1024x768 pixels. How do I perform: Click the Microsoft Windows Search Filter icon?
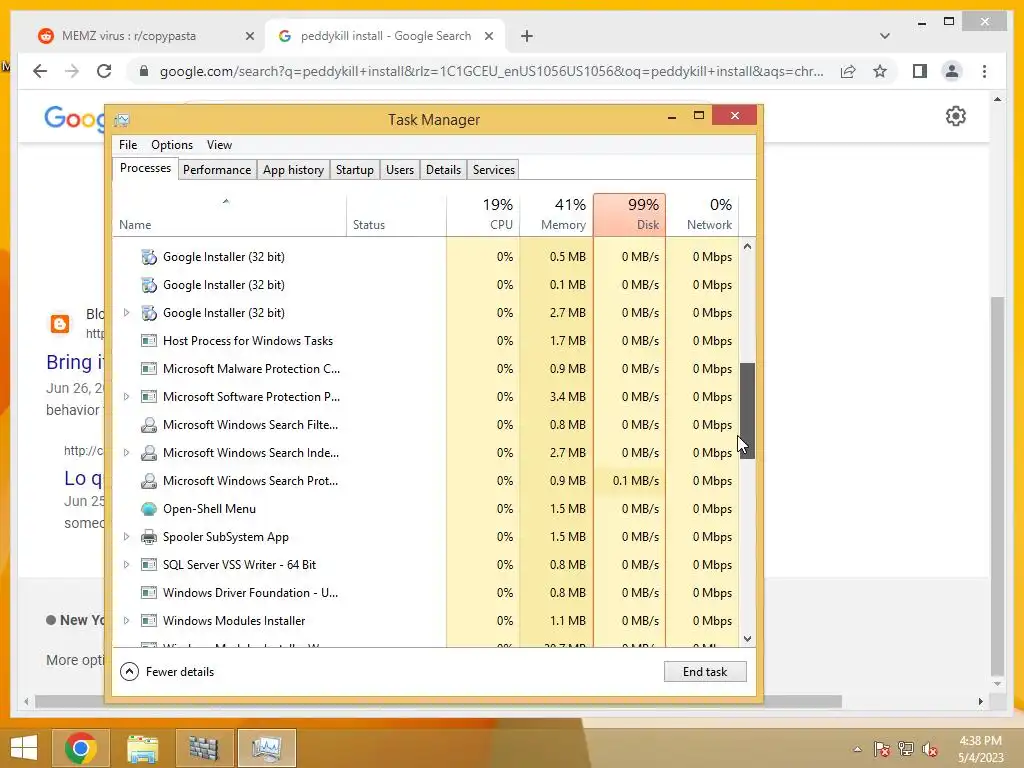tap(149, 424)
